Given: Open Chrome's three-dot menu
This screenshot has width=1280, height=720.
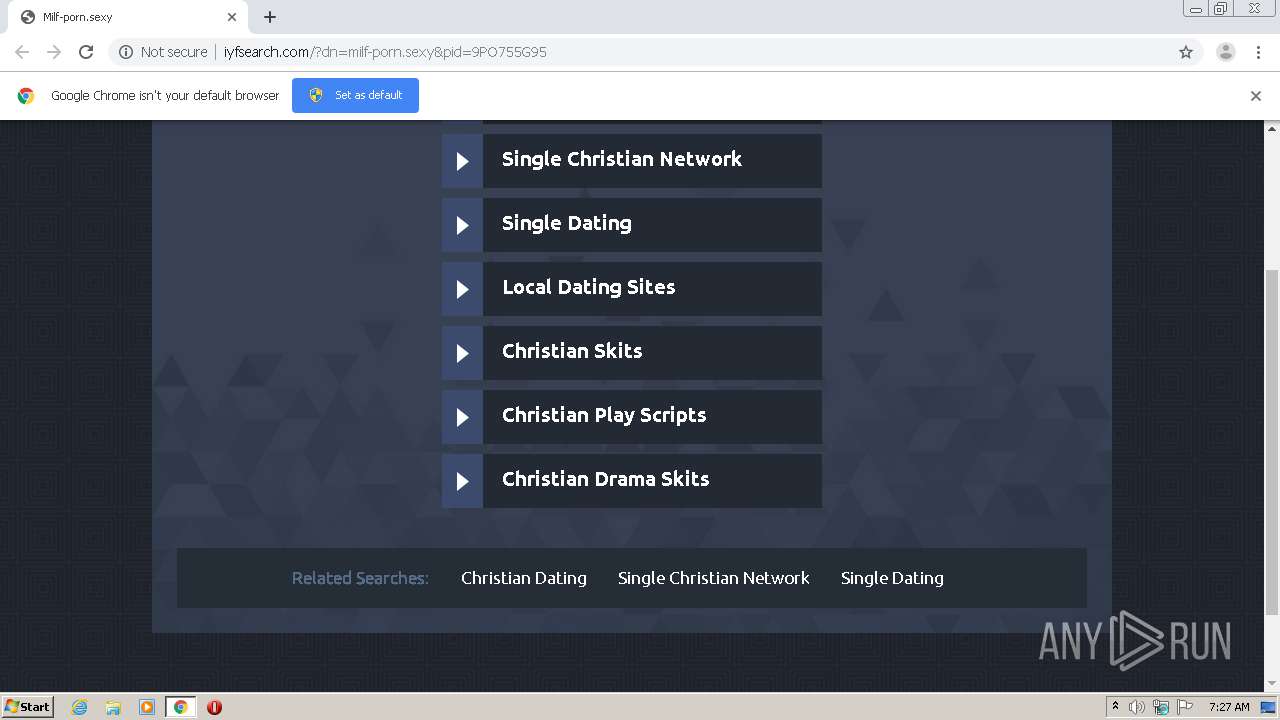Looking at the screenshot, I should pos(1258,52).
